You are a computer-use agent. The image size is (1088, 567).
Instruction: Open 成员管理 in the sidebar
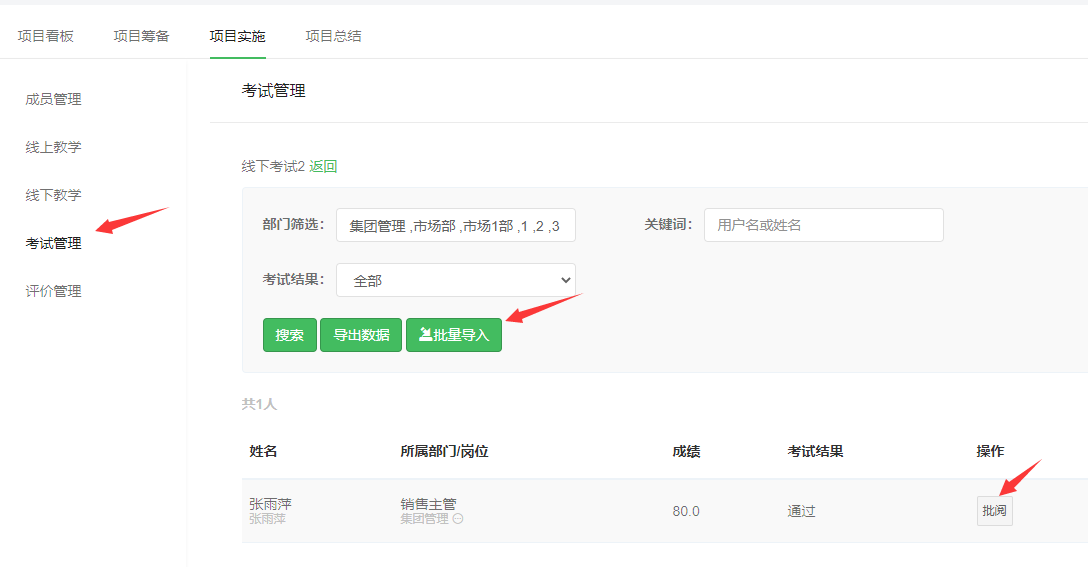pos(53,99)
